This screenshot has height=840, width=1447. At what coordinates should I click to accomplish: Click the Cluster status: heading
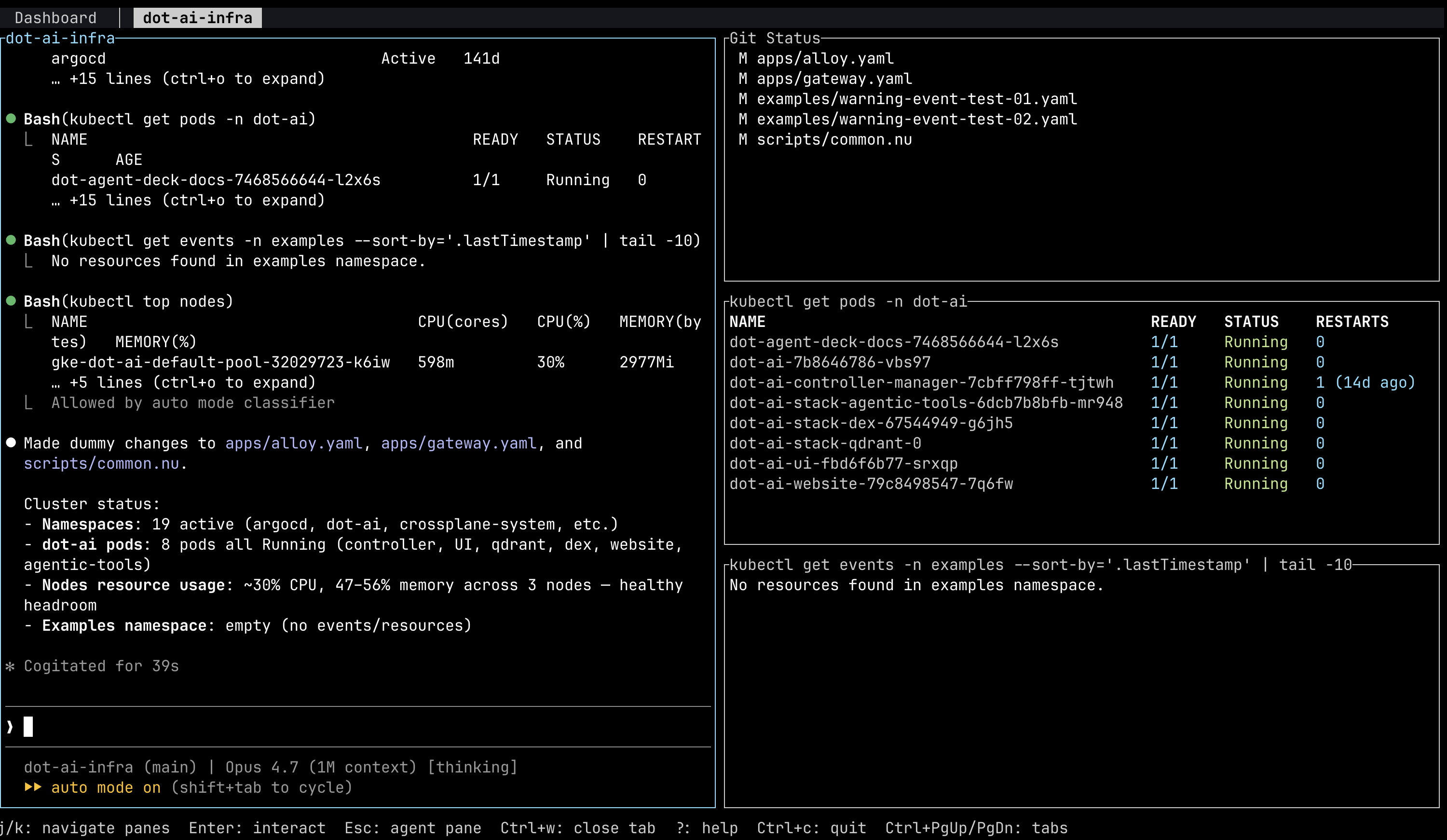[x=92, y=504]
